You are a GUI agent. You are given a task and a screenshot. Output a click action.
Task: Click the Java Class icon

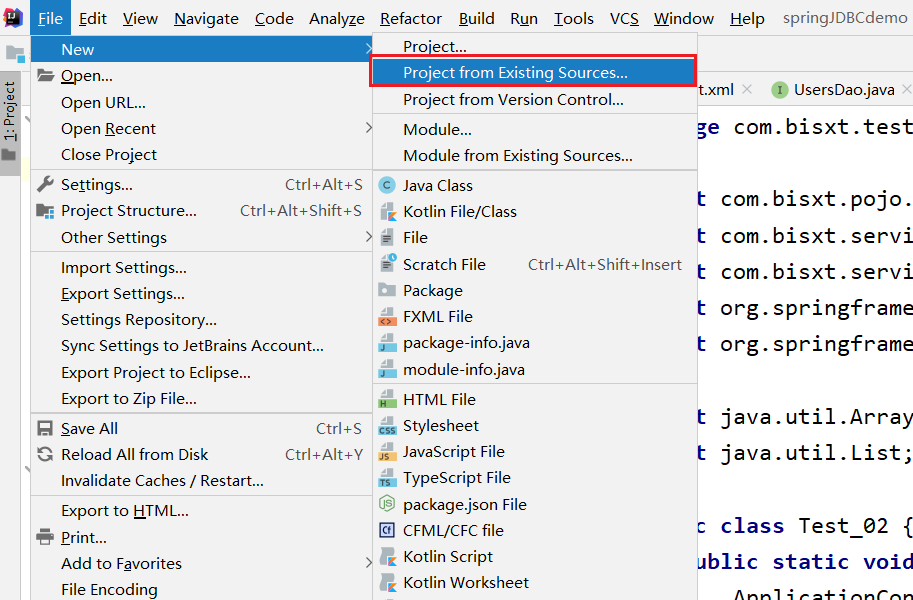click(x=387, y=185)
